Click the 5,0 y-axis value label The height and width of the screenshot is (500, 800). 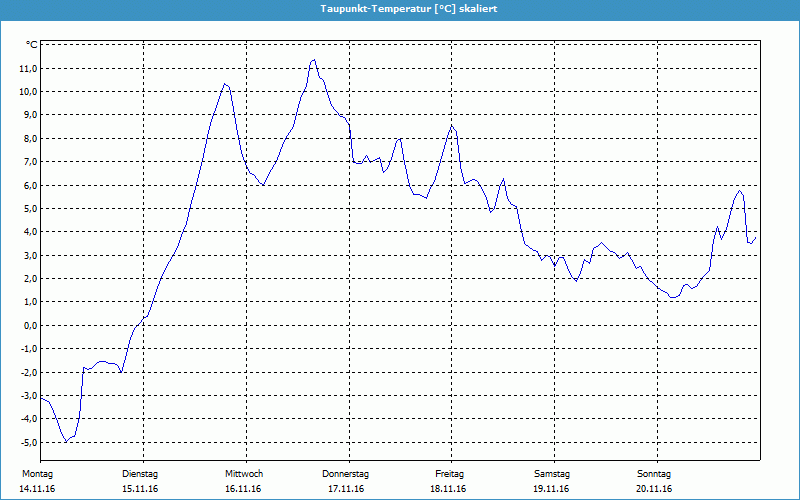[29, 208]
